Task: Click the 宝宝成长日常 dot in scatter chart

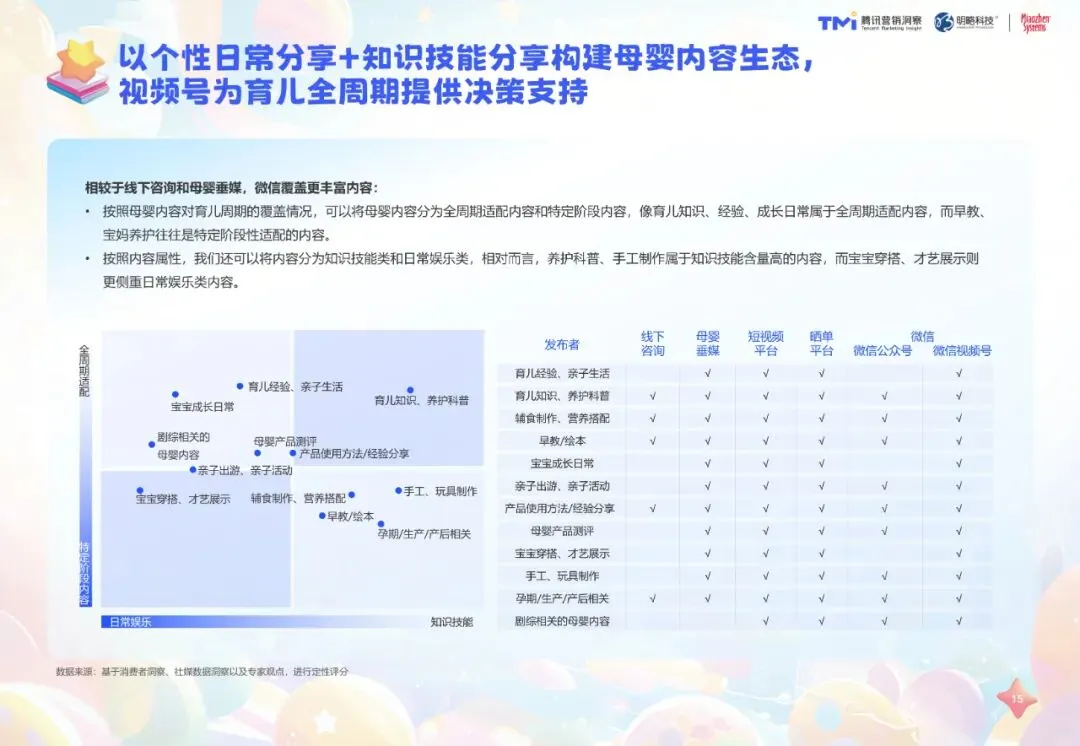Action: [x=175, y=395]
